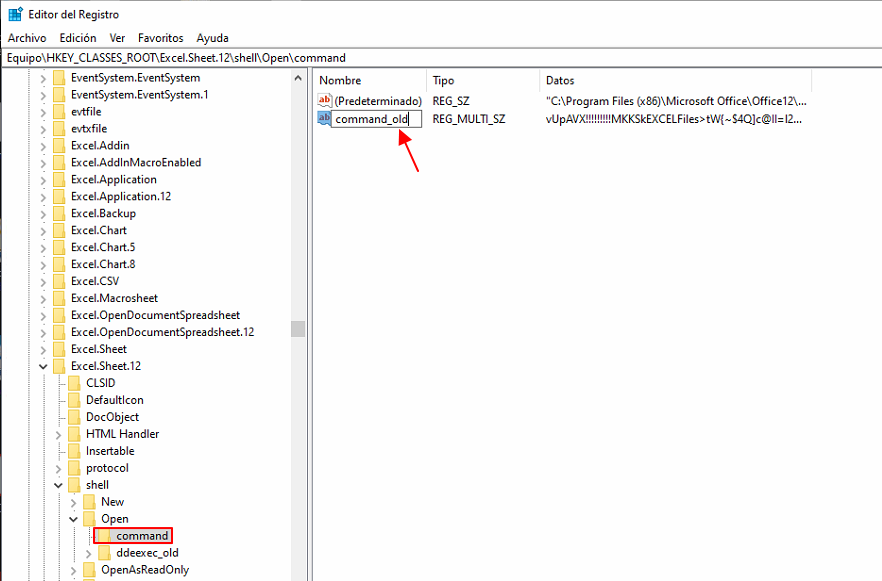
Task: Click inside the command_old rename field
Action: click(x=376, y=119)
